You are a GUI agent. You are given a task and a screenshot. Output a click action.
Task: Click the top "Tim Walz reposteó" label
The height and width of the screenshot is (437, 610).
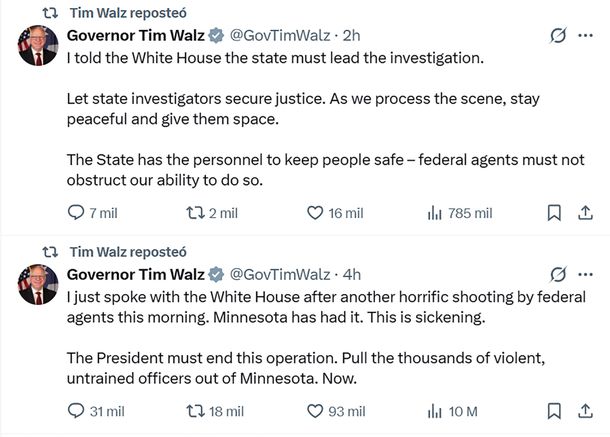pos(129,12)
